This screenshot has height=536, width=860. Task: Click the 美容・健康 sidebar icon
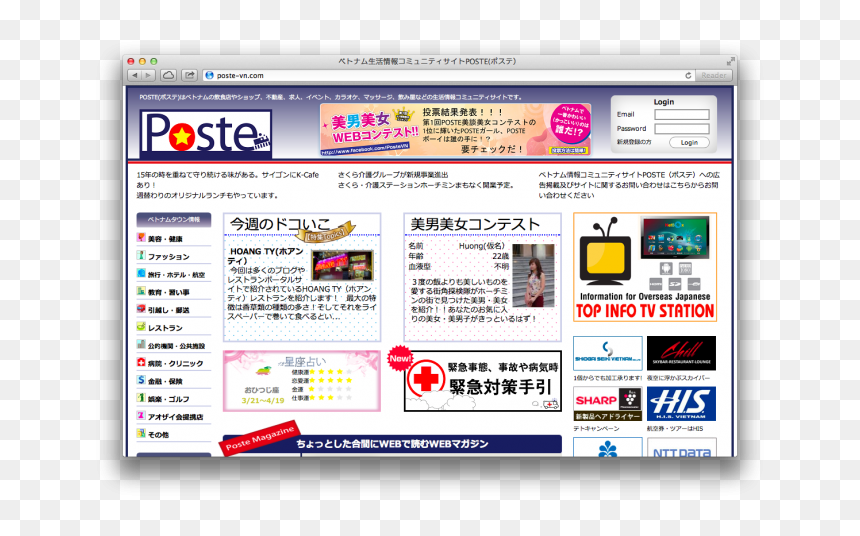click(141, 238)
